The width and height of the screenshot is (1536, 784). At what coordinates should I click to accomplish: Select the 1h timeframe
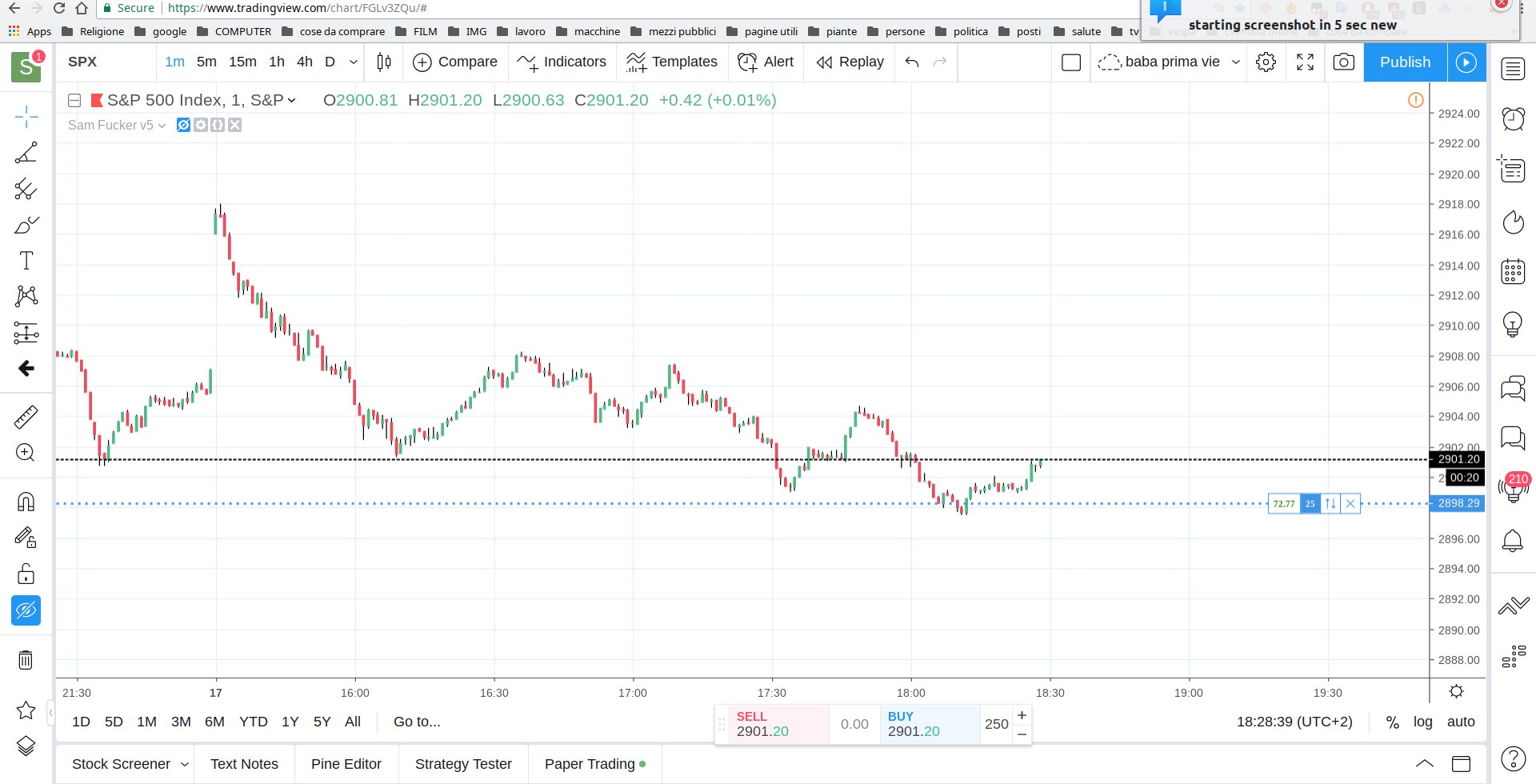point(277,62)
